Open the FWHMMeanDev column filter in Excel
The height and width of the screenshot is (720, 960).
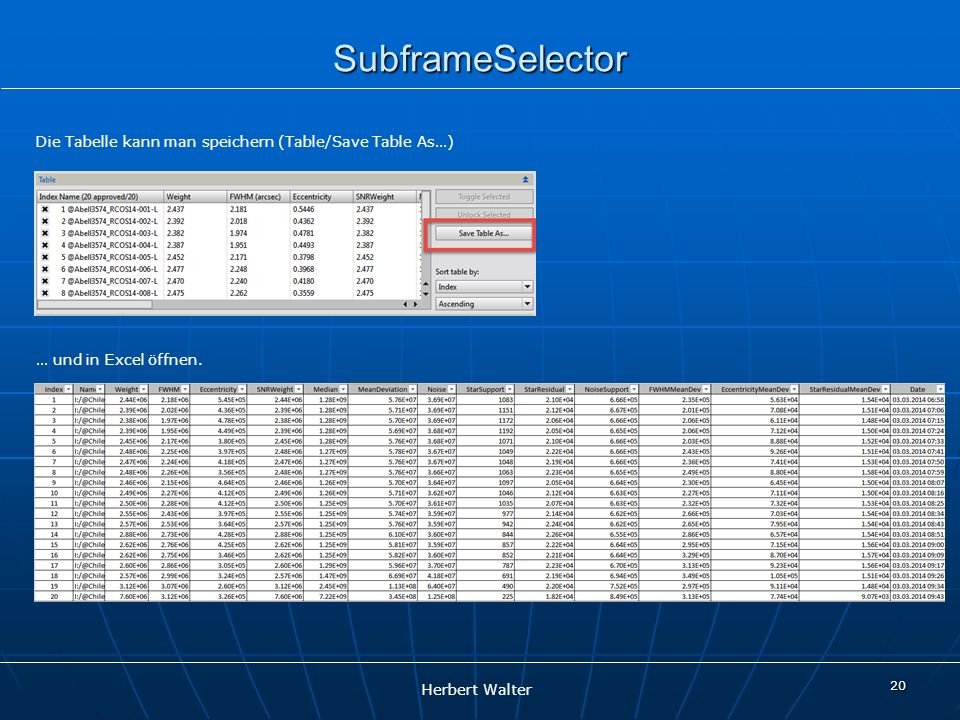(x=706, y=389)
